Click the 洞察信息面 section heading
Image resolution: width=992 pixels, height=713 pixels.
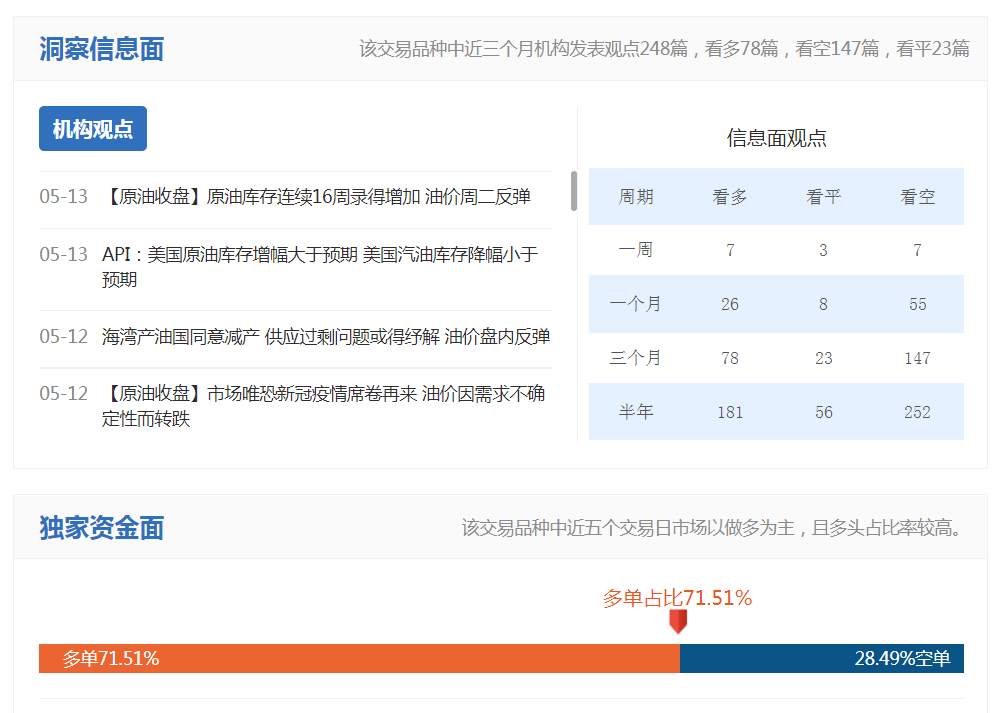pyautogui.click(x=102, y=49)
